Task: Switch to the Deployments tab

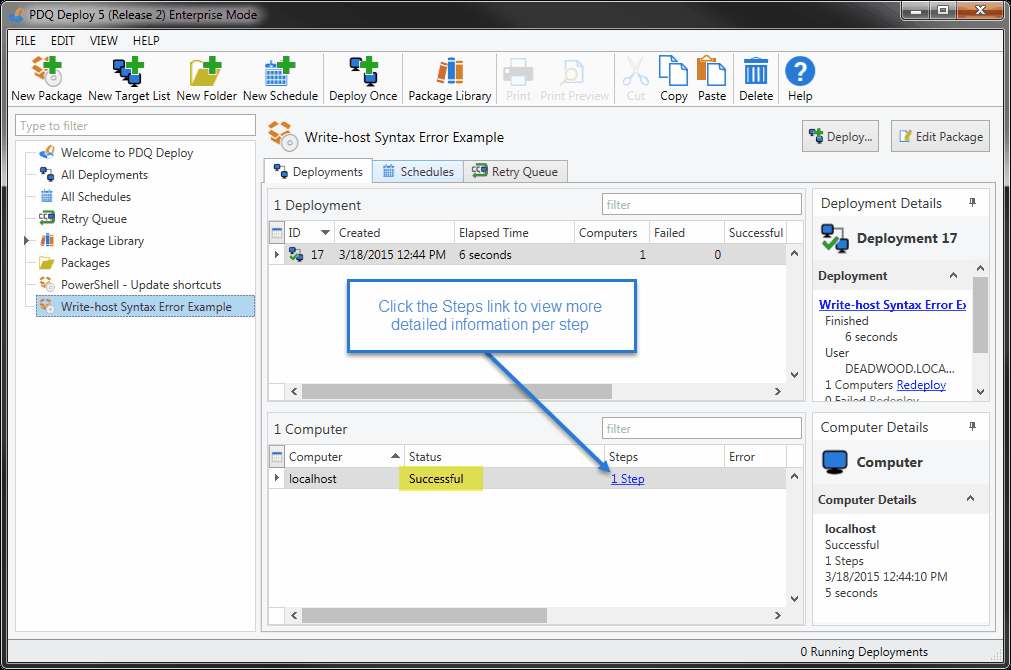Action: point(318,172)
